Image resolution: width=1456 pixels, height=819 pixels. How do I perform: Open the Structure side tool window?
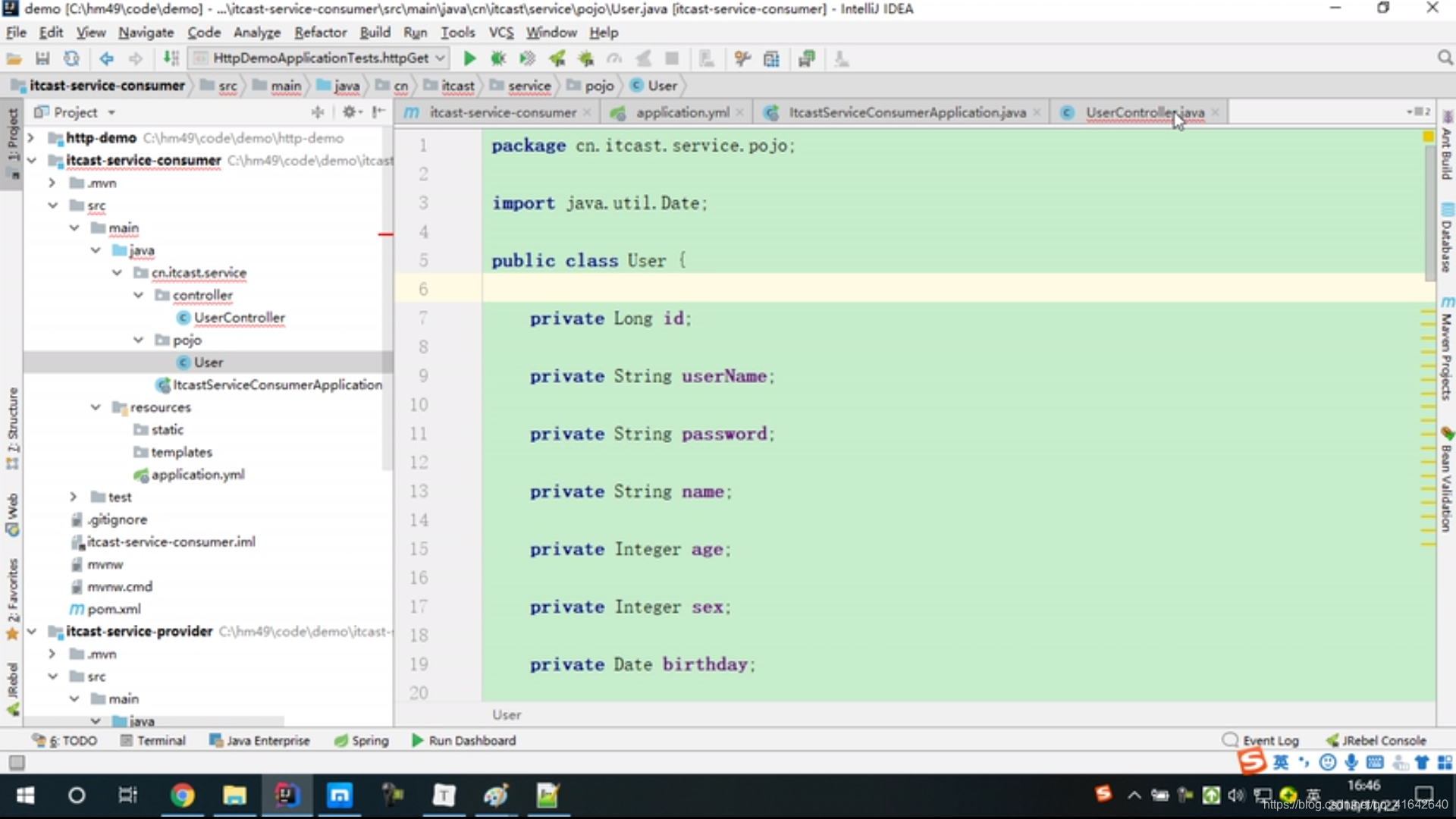(12, 428)
